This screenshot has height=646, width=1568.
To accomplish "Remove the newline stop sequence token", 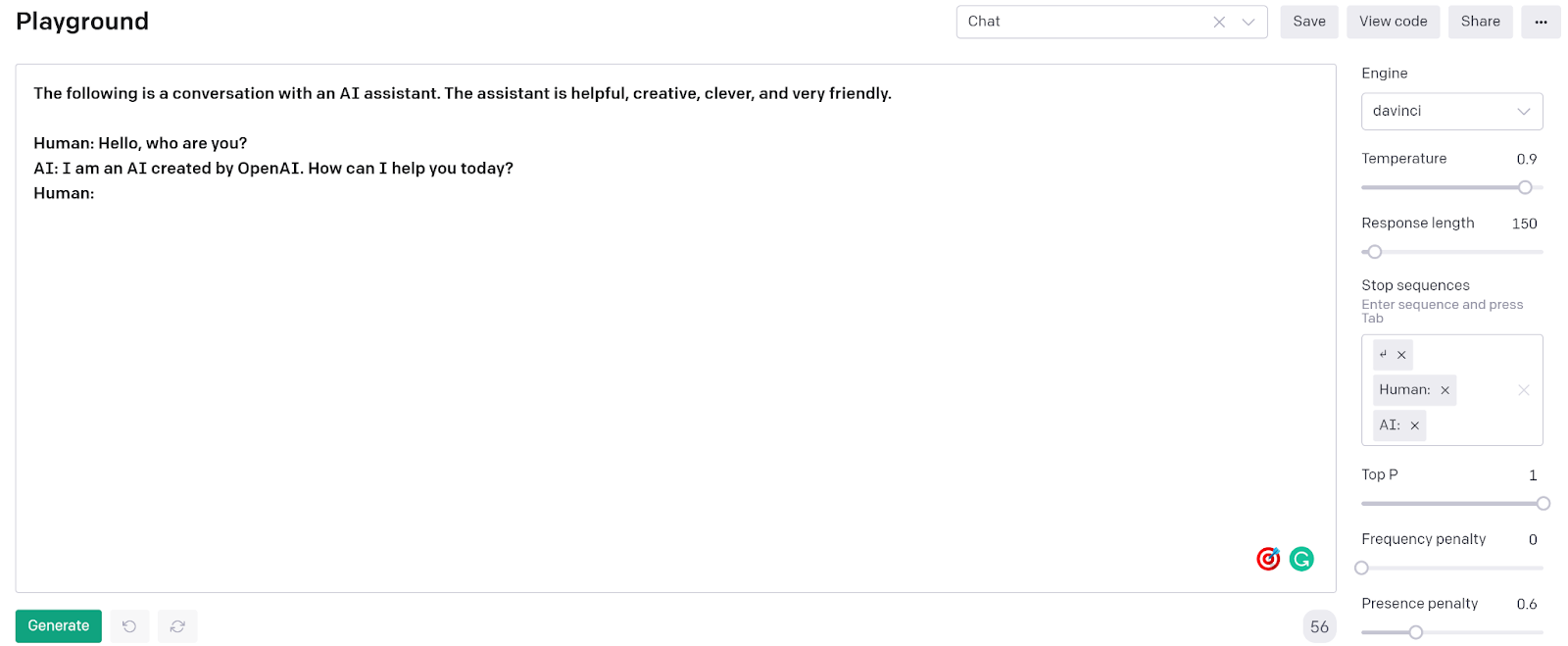I will click(x=1403, y=354).
